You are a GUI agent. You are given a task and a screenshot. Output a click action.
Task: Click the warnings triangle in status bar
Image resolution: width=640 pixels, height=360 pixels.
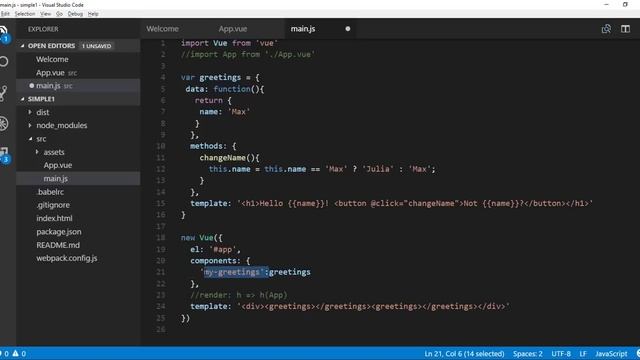click(x=16, y=353)
